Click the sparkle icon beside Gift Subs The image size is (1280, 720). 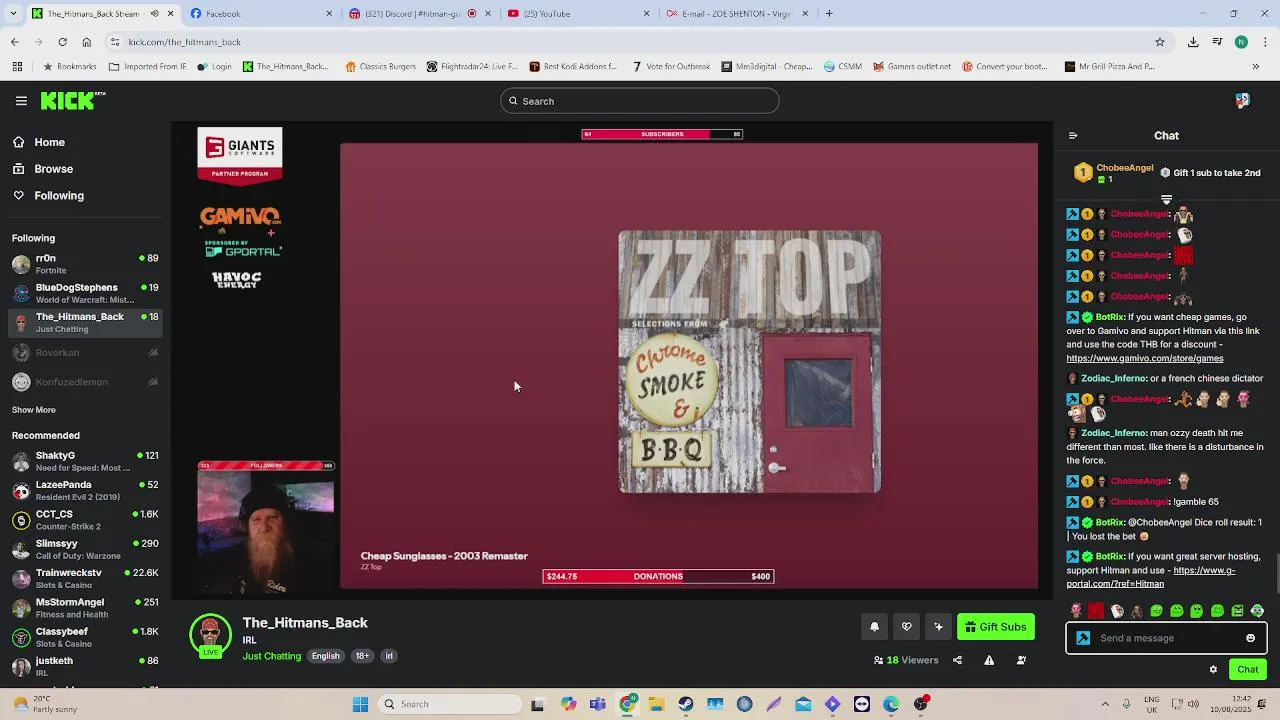click(938, 627)
